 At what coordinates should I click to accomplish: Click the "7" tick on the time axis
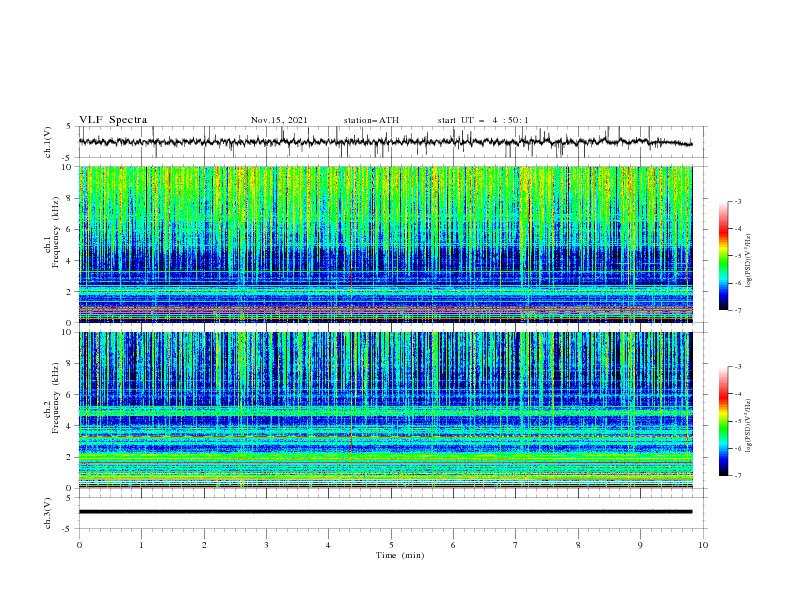point(516,545)
